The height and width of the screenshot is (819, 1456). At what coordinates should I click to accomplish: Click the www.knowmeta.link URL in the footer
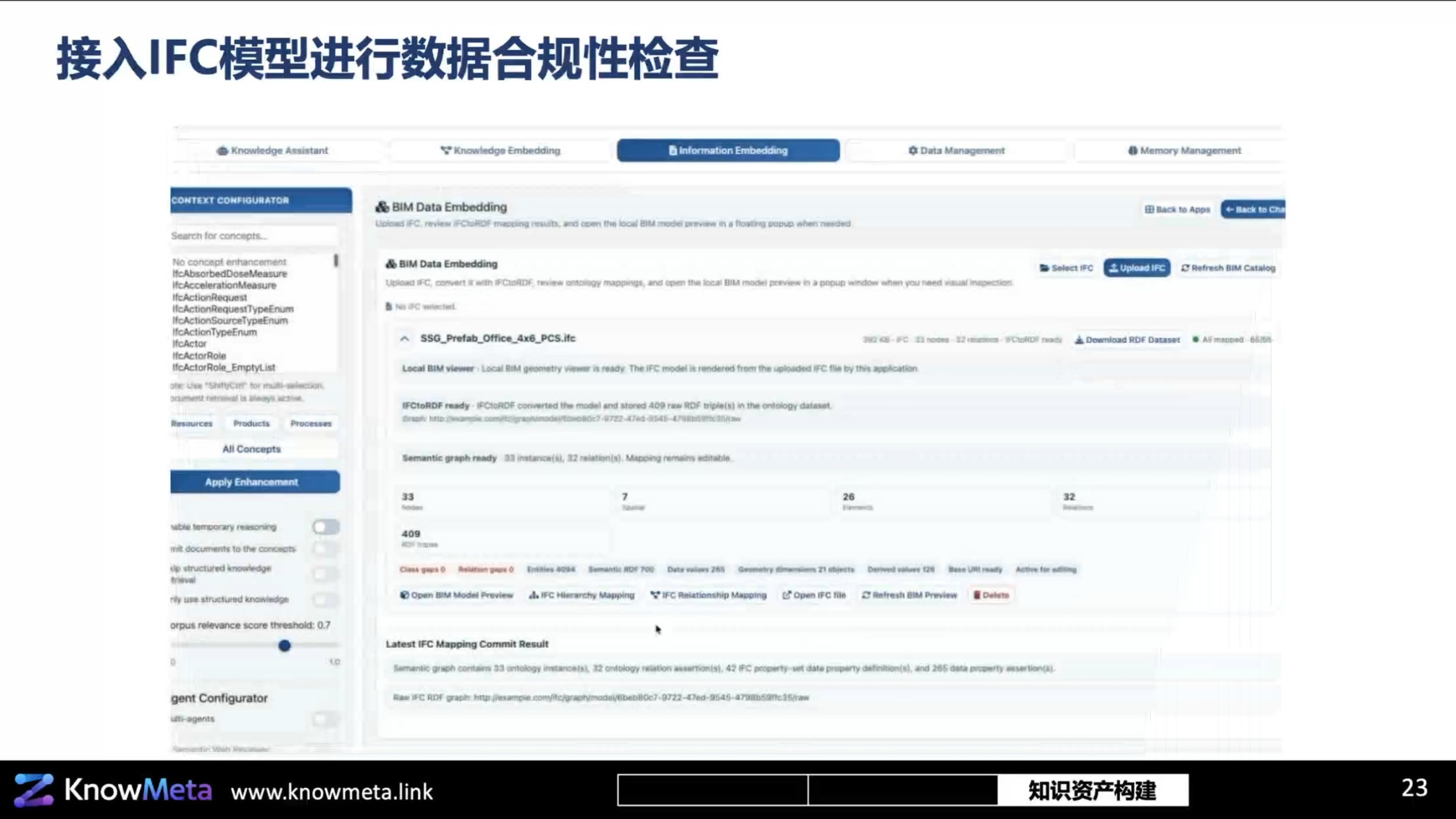(332, 792)
